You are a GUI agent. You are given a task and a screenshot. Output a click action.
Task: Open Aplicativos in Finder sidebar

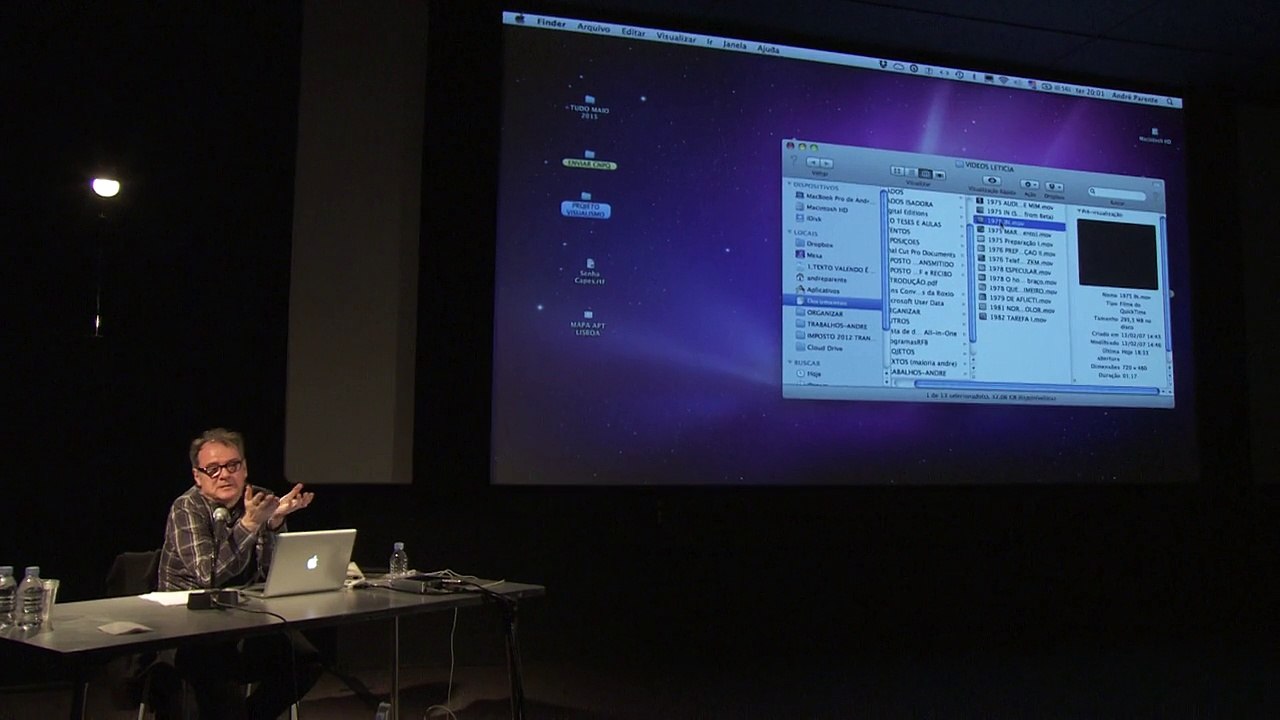pos(817,289)
